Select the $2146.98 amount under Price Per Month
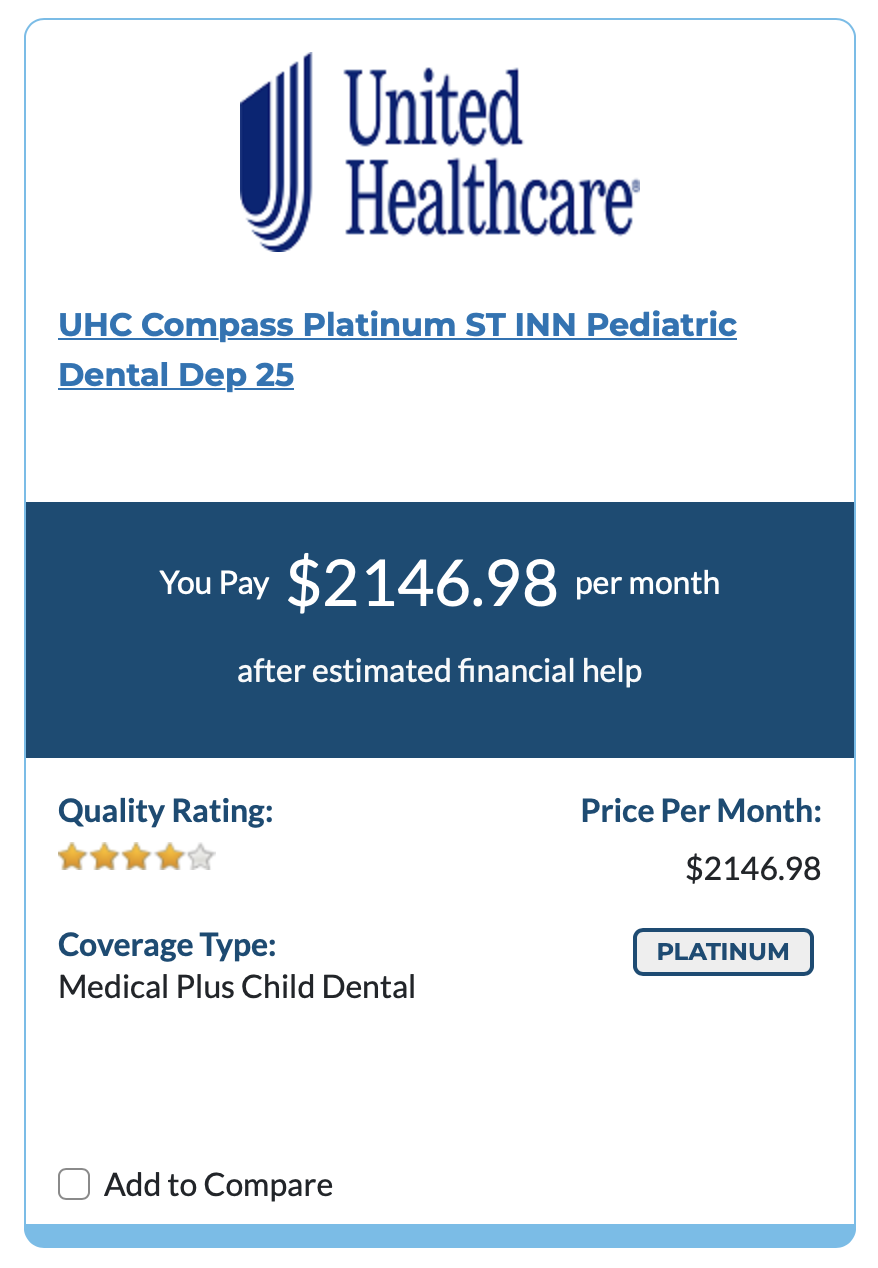 pos(753,869)
